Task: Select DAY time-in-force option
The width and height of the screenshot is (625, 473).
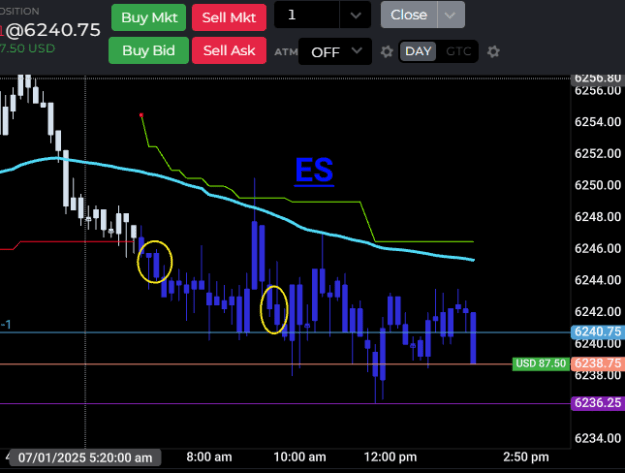Action: tap(418, 51)
